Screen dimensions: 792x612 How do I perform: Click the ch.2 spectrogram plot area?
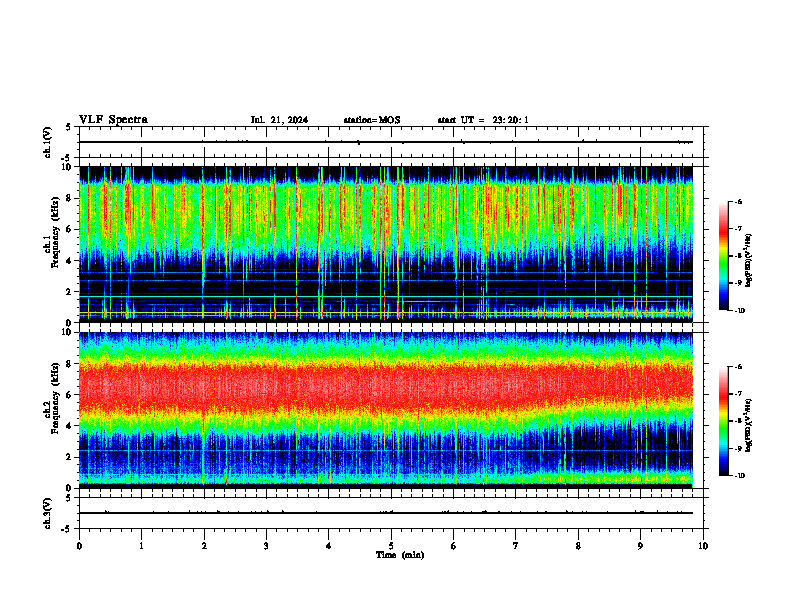pyautogui.click(x=386, y=410)
